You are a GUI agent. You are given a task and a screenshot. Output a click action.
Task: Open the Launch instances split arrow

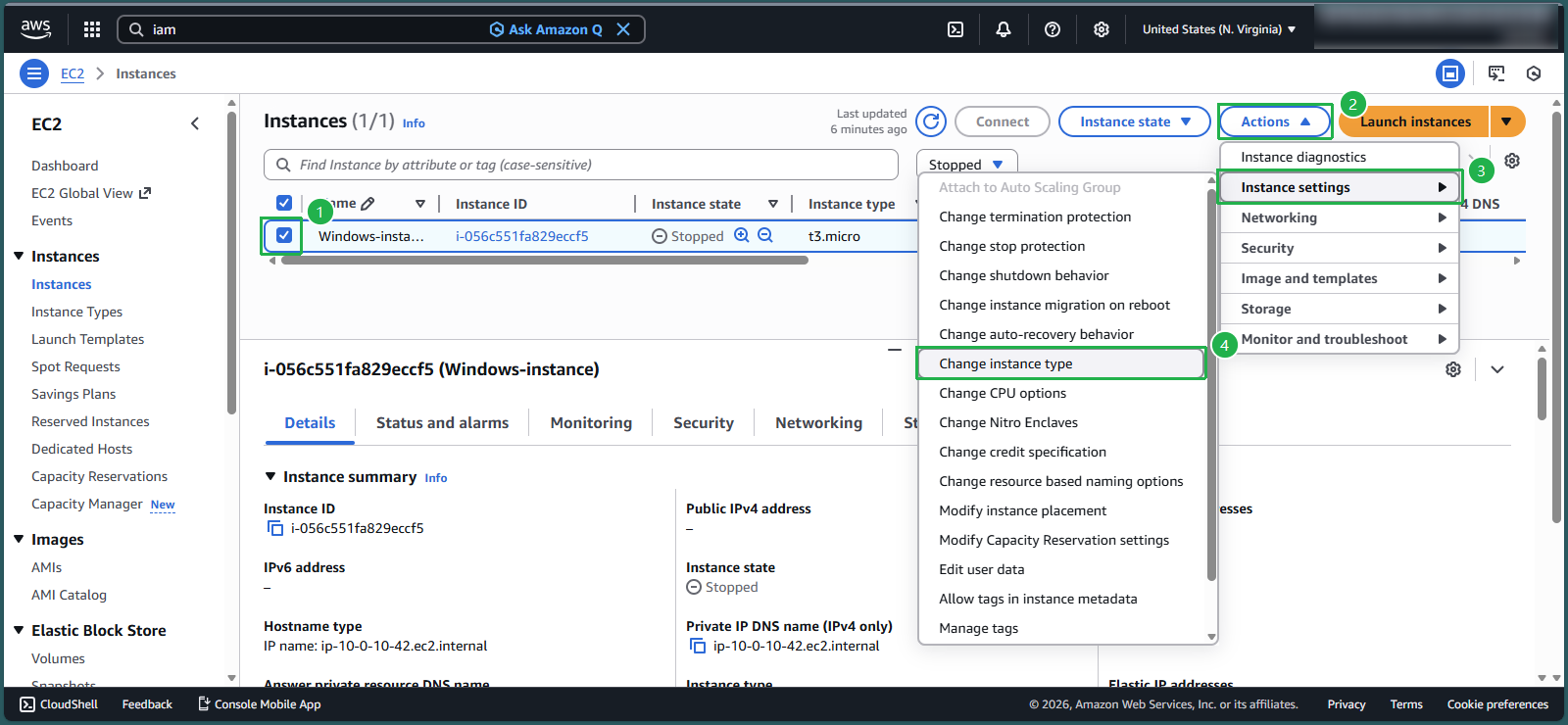[1507, 121]
